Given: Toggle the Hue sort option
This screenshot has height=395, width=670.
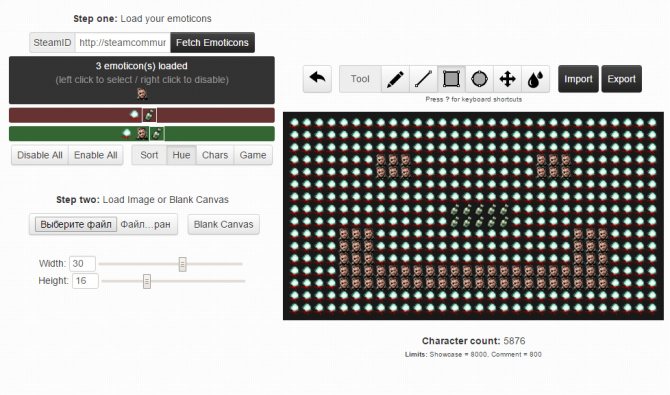Looking at the screenshot, I should coord(181,155).
